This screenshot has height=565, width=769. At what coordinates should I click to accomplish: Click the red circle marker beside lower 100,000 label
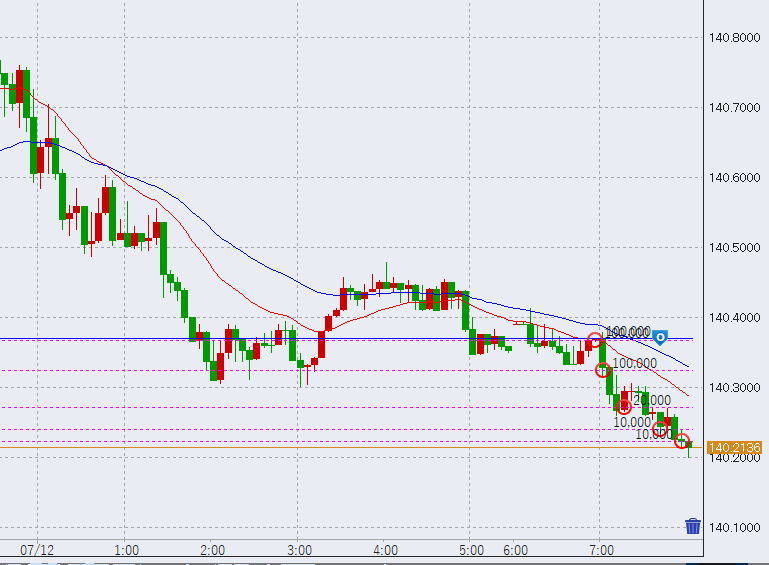point(604,369)
